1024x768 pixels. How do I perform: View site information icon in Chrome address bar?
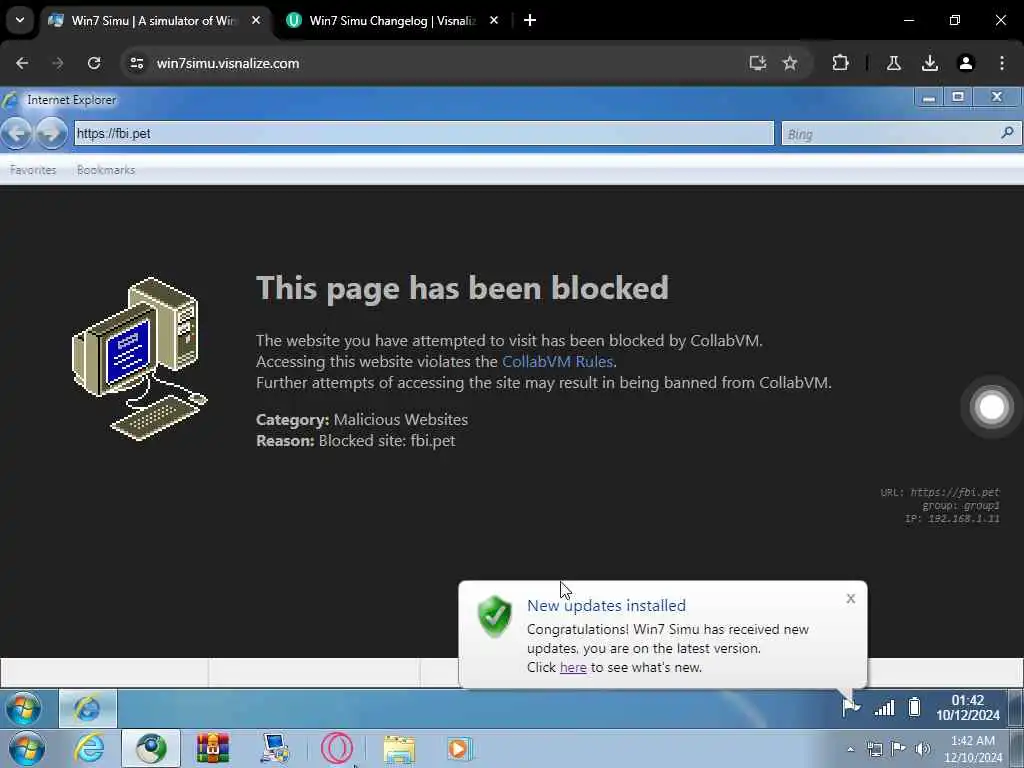(x=136, y=63)
